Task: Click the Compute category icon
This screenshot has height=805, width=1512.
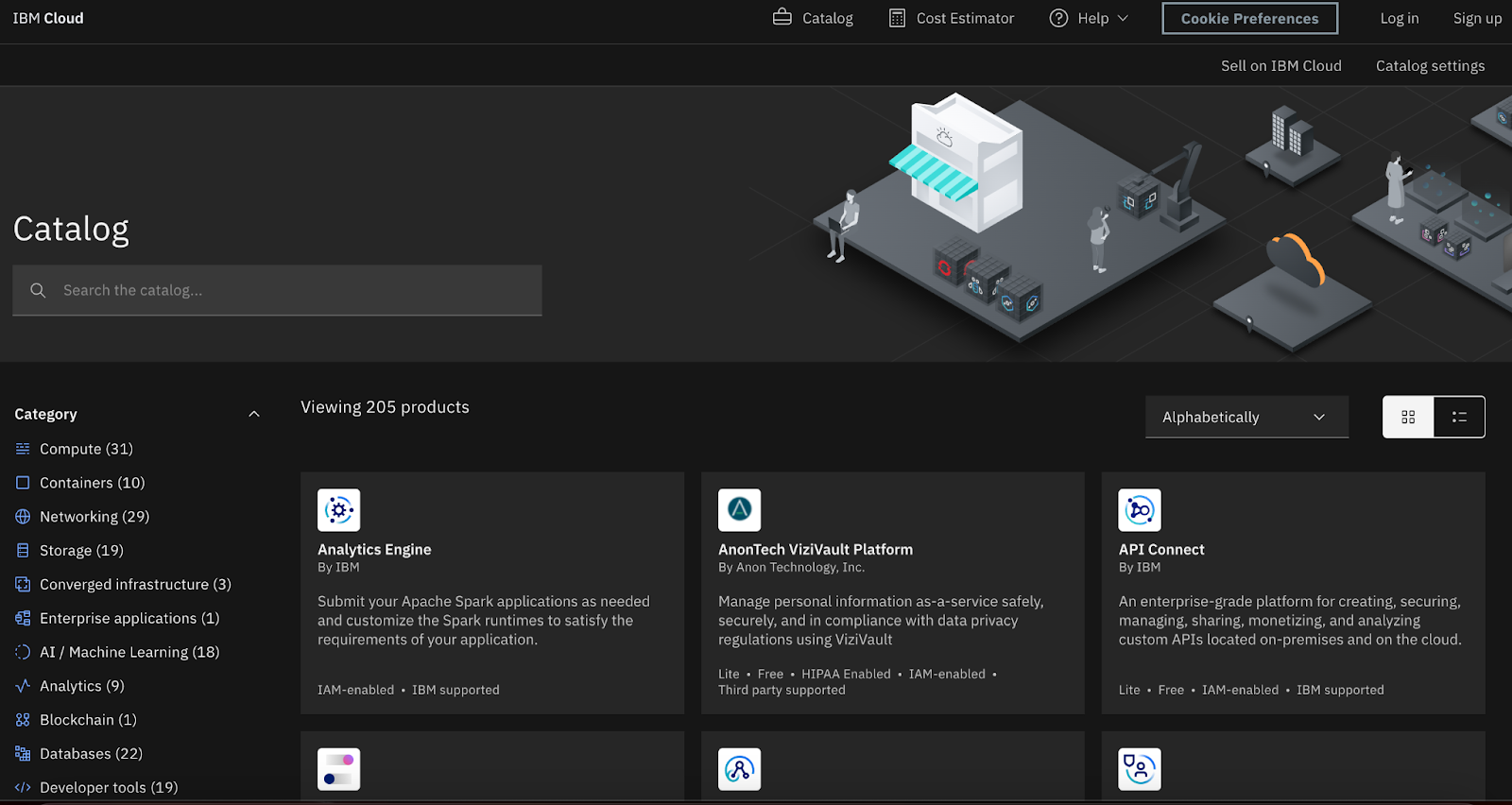Action: click(x=23, y=449)
